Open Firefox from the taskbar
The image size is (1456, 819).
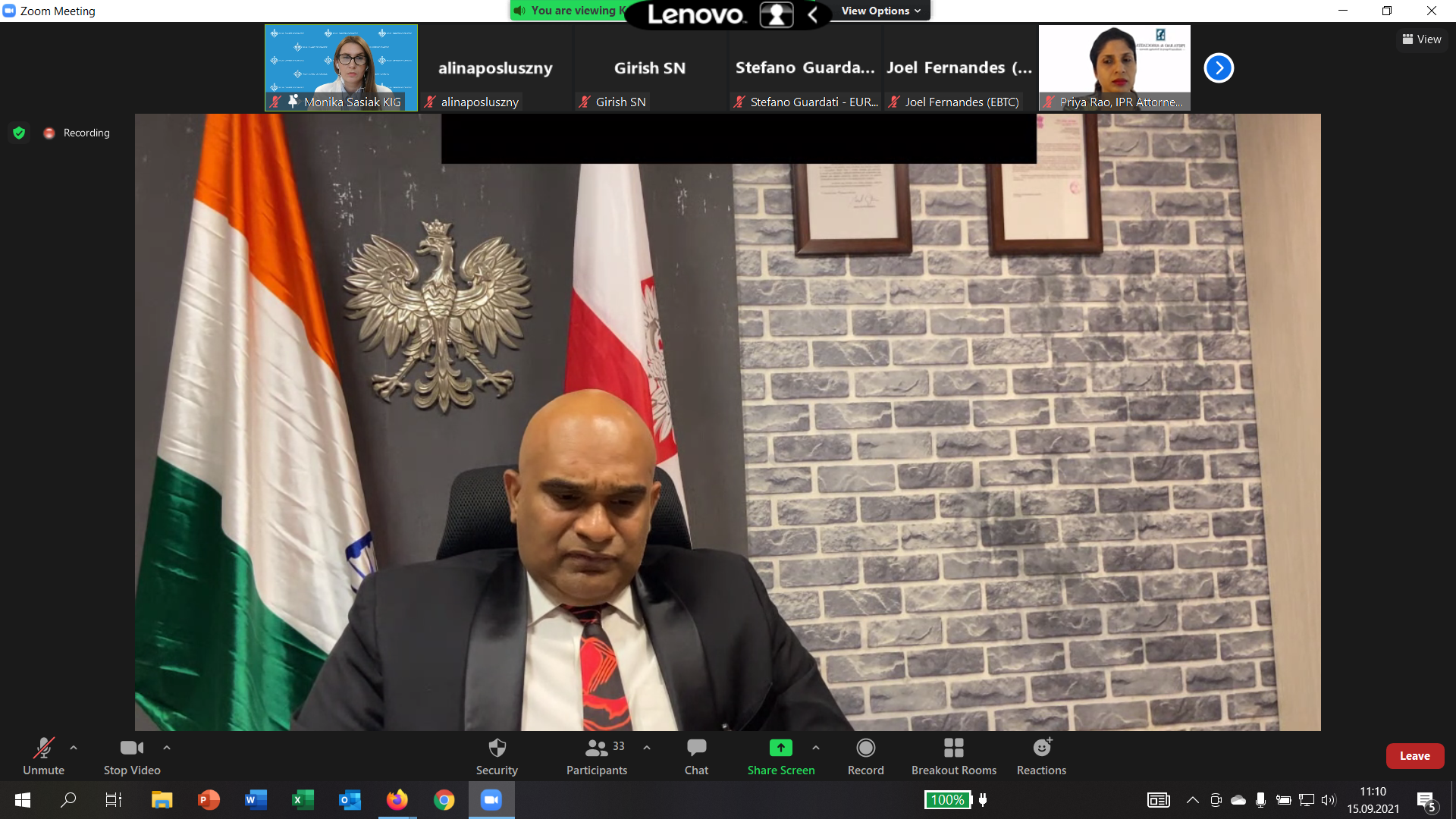[397, 800]
